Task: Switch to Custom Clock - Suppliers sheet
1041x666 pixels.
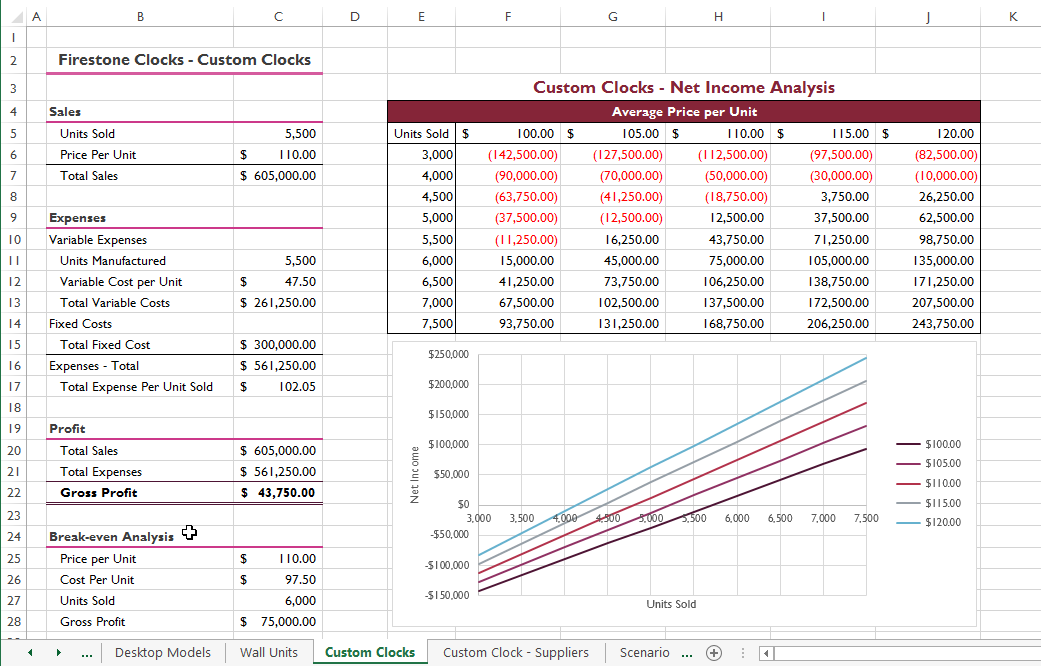Action: [515, 652]
